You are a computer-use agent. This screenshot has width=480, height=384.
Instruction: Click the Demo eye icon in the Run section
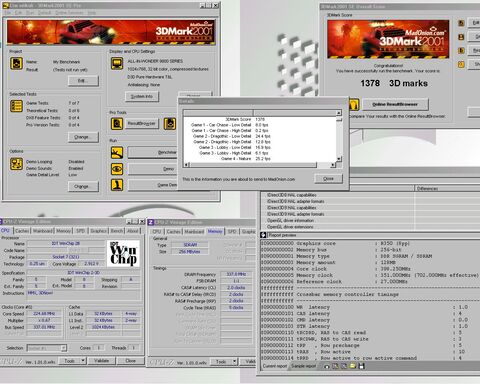click(x=117, y=169)
